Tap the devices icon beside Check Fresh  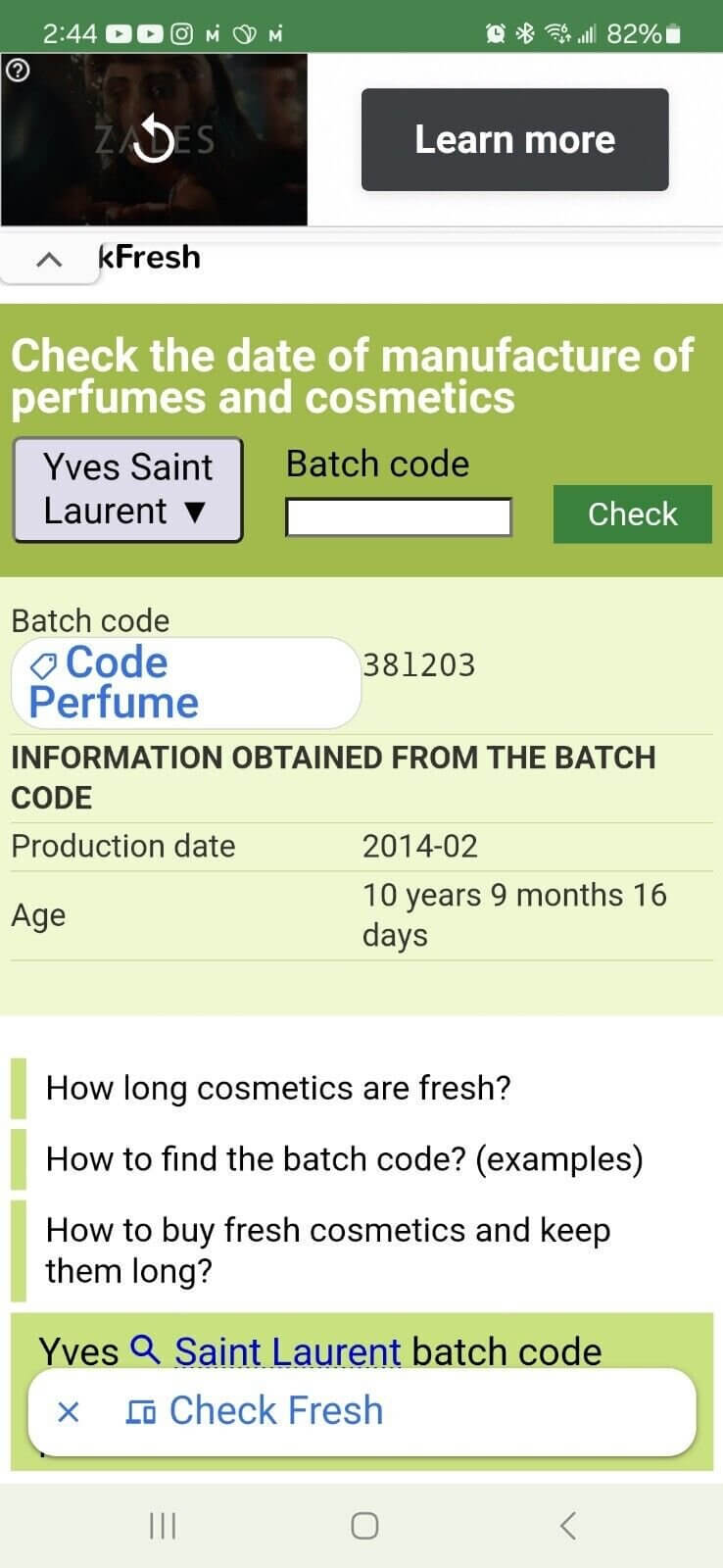pyautogui.click(x=141, y=1412)
